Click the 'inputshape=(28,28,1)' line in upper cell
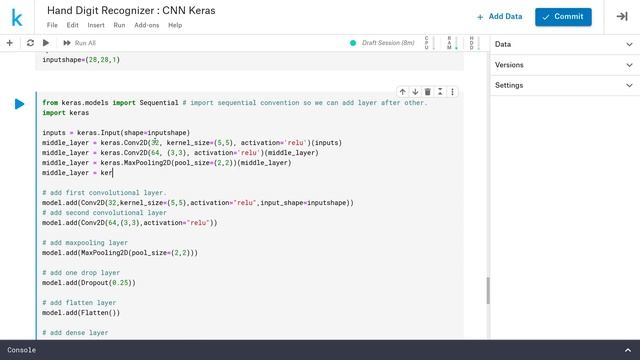640x360 pixels. click(x=81, y=60)
